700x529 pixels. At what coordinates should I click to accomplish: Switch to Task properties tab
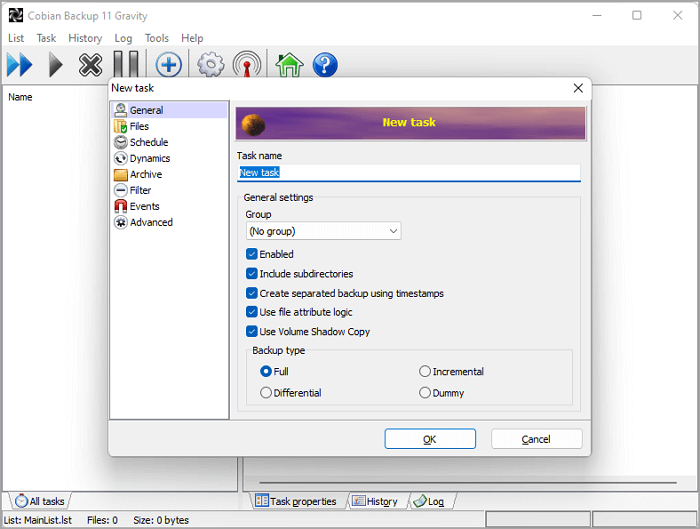click(x=296, y=501)
